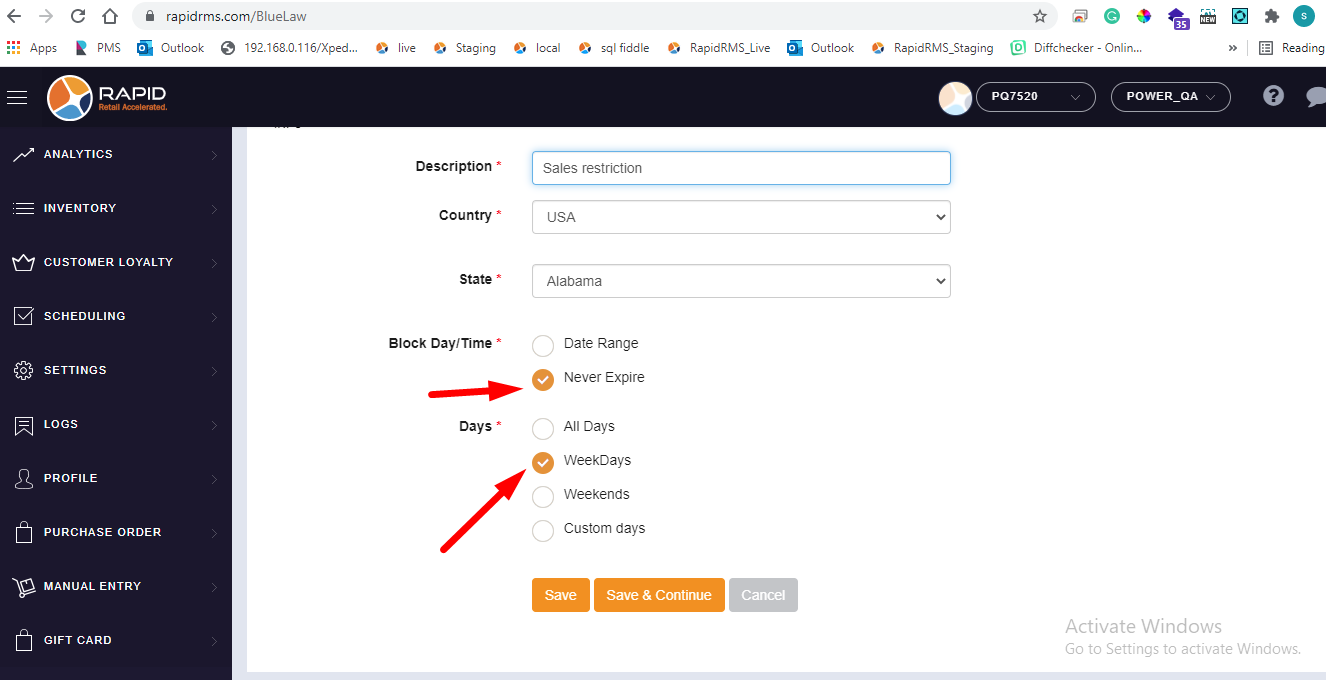
Task: Click the Save & Continue button
Action: tap(659, 595)
